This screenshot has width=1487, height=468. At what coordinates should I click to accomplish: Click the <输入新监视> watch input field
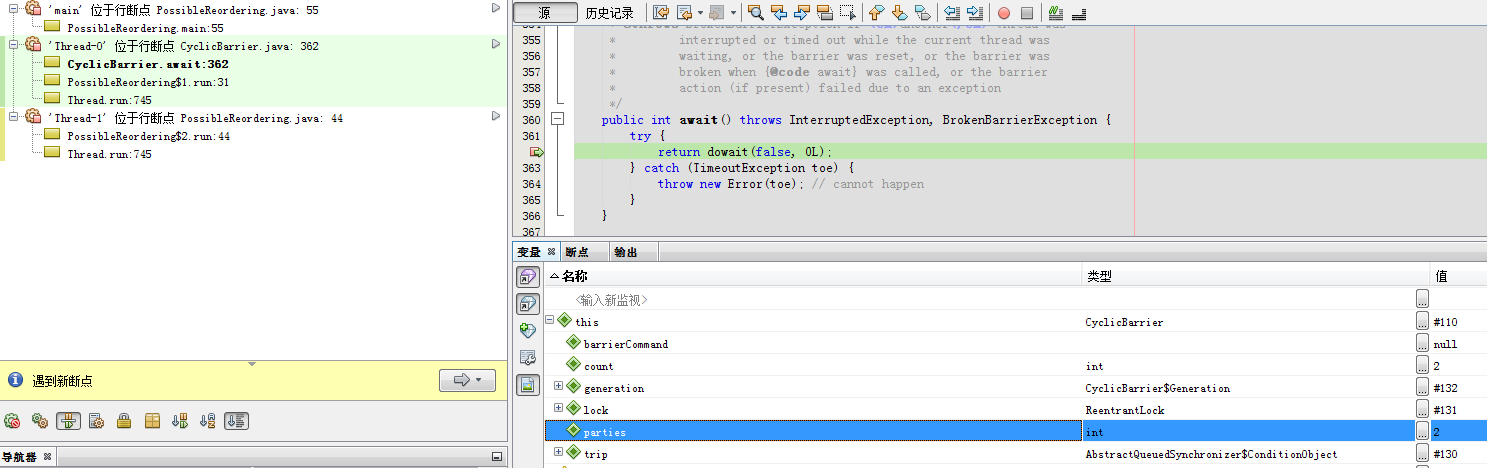pos(611,300)
